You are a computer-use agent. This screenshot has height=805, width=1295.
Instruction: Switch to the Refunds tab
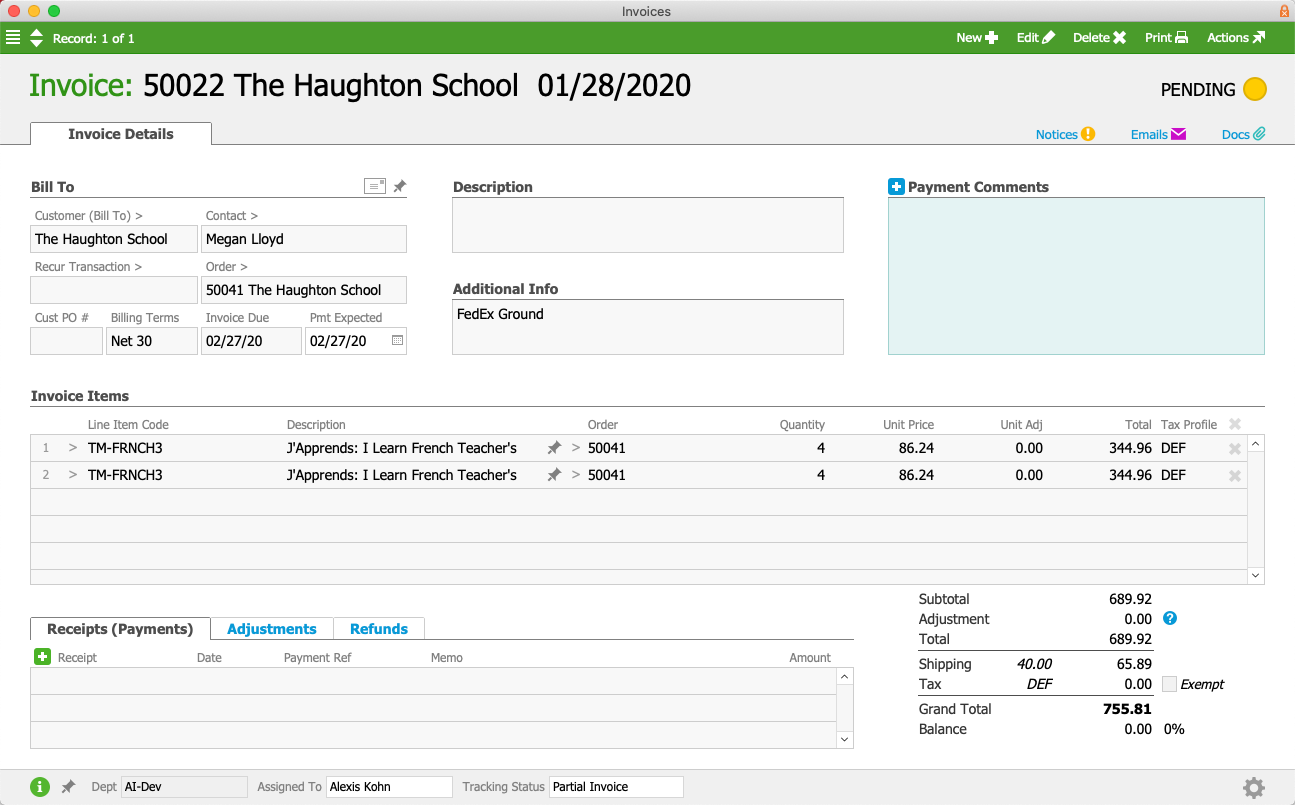point(379,629)
